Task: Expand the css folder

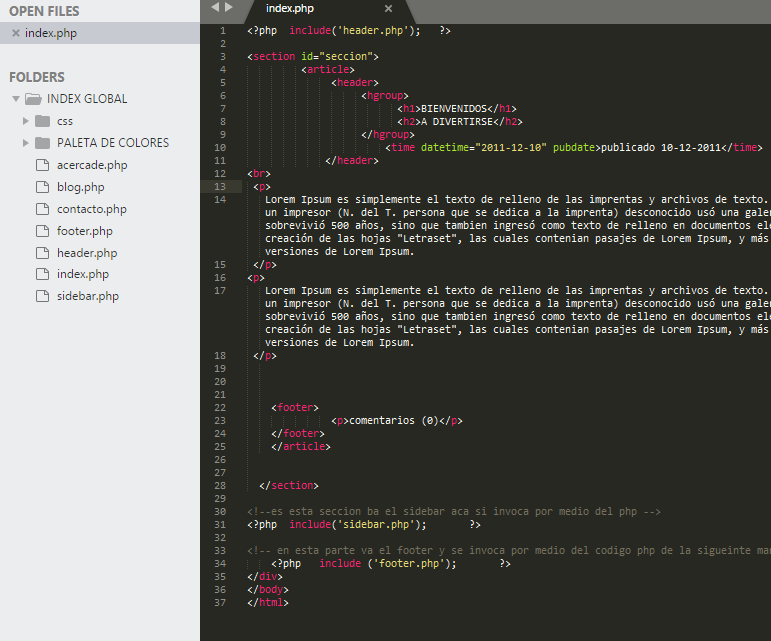Action: (x=26, y=121)
